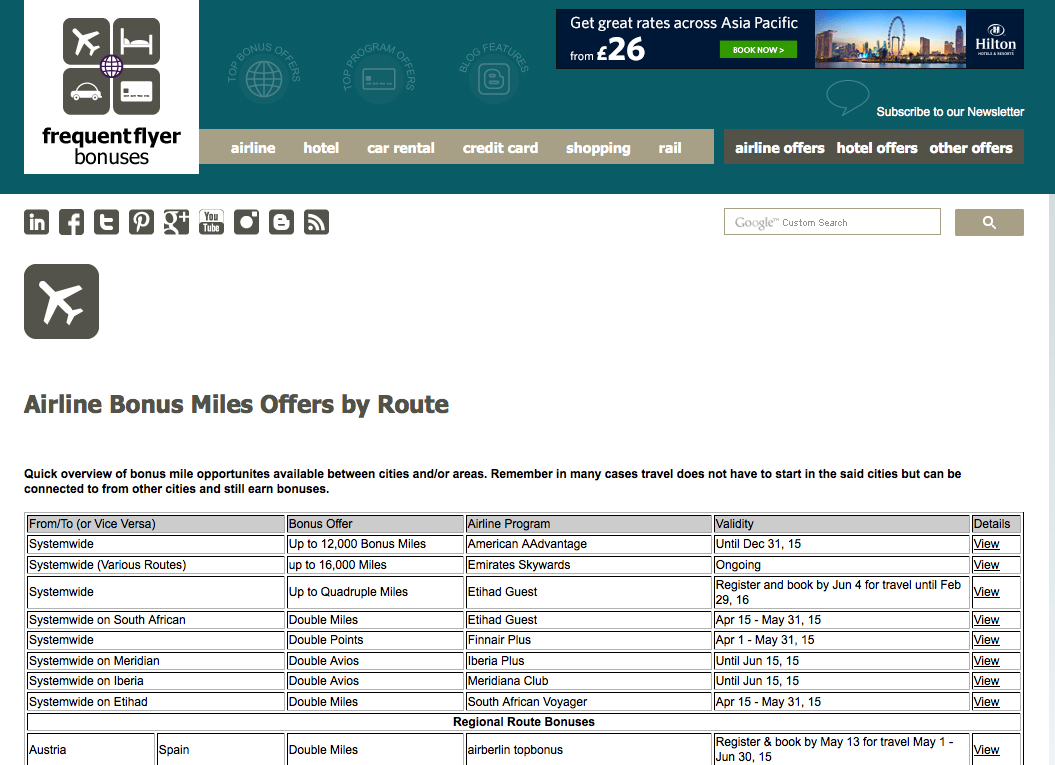View details for South African Voyager offer
The width and height of the screenshot is (1055, 765).
tap(986, 702)
